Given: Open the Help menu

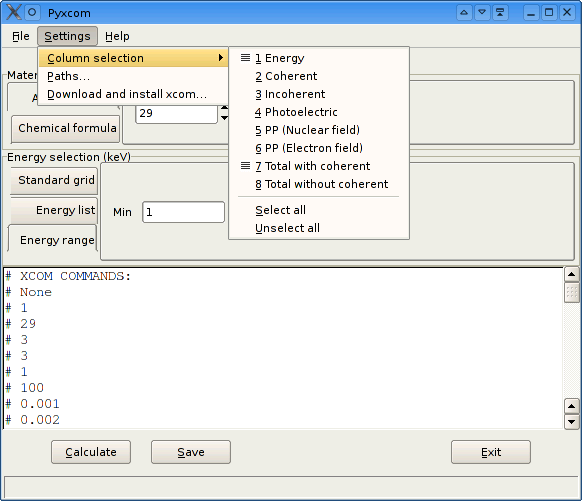Looking at the screenshot, I should pyautogui.click(x=117, y=36).
